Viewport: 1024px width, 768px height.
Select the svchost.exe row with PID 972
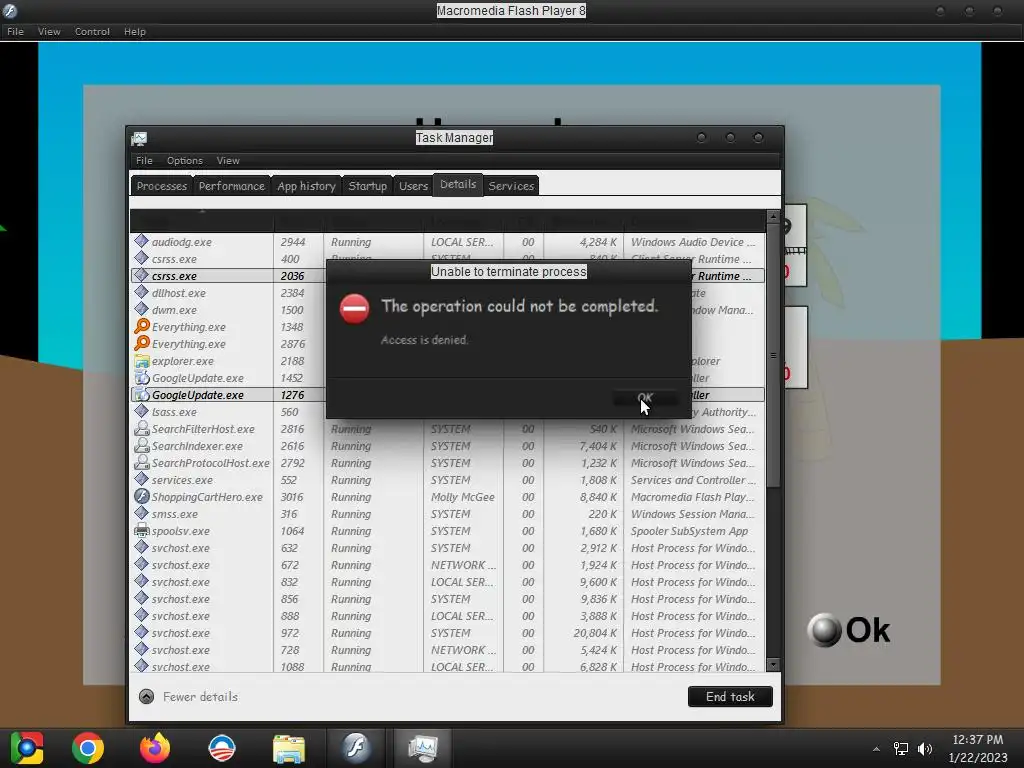point(447,633)
